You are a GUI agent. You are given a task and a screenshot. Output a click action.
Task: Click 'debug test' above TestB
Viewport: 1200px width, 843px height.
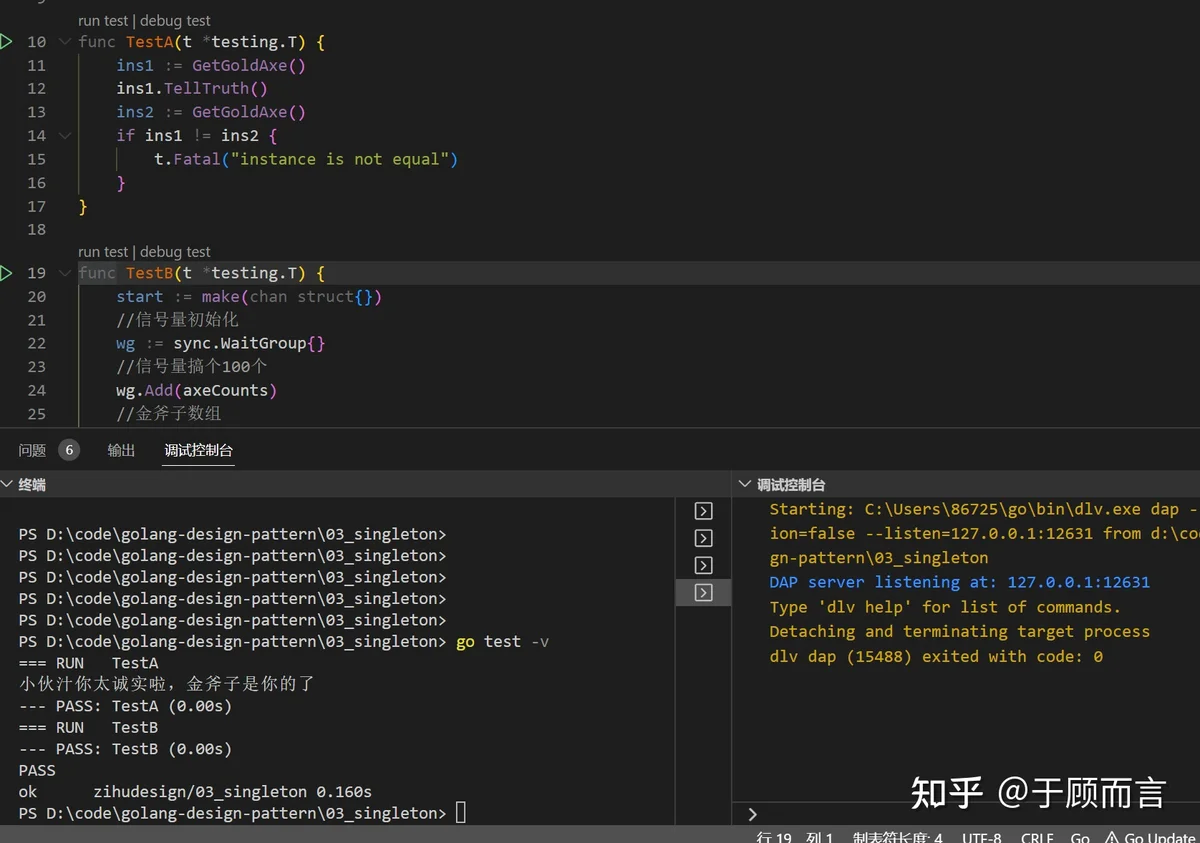click(x=175, y=252)
